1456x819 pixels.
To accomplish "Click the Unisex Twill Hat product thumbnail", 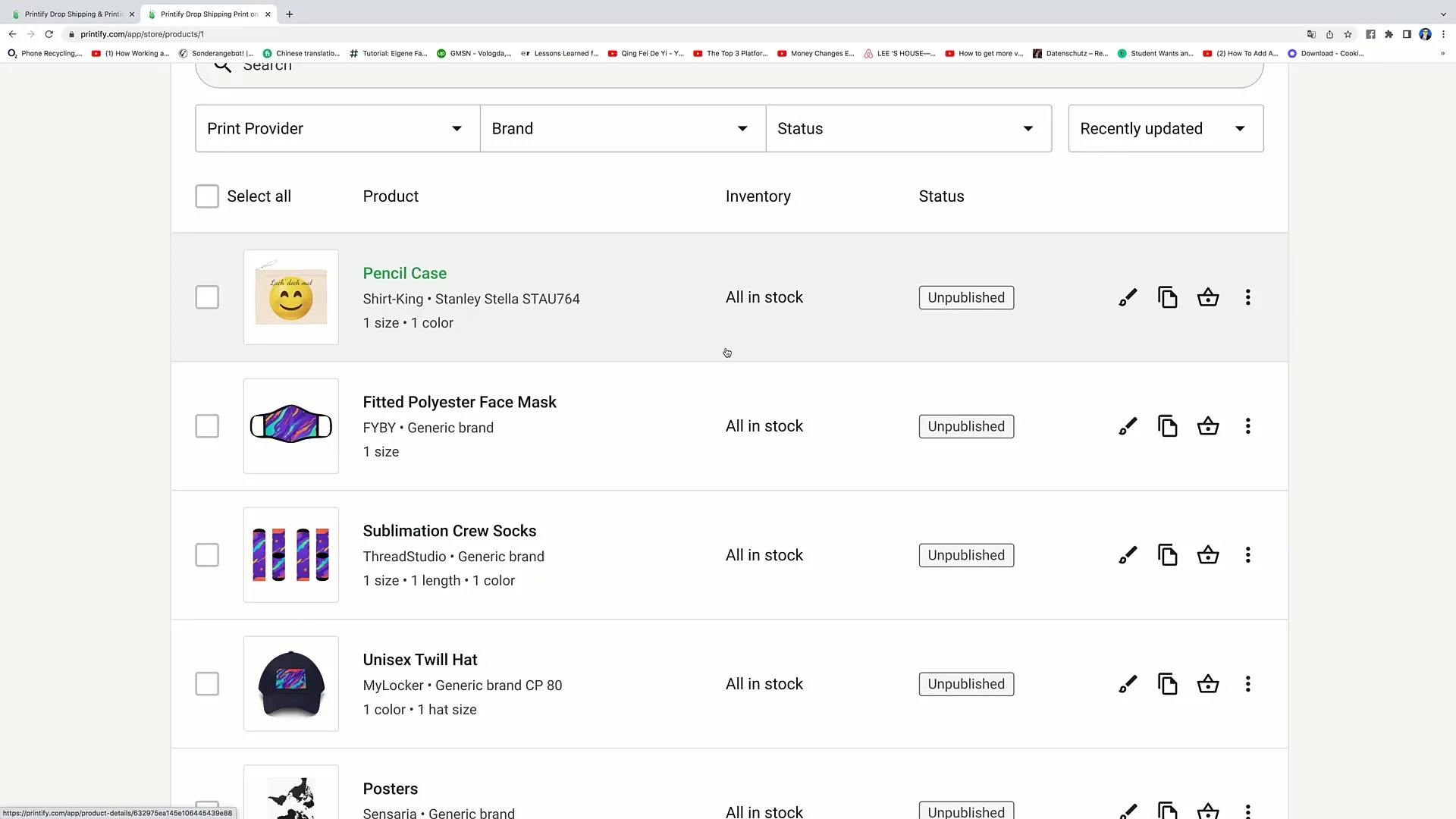I will [290, 684].
